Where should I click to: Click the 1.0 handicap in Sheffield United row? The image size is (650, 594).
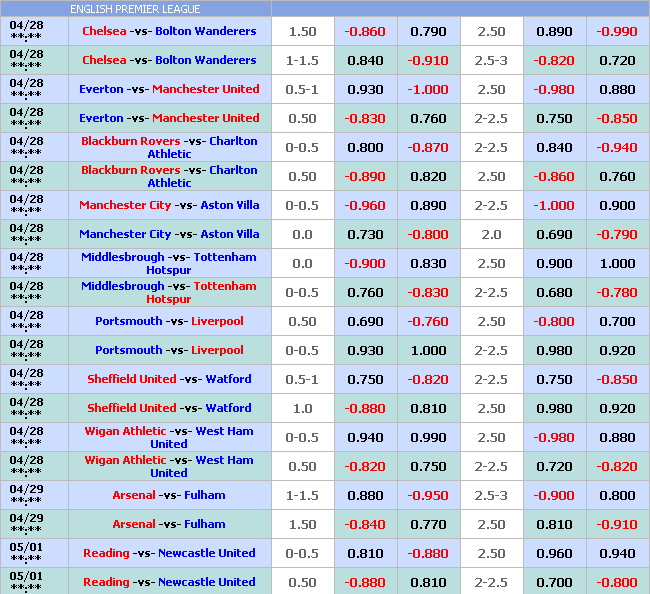tap(302, 409)
